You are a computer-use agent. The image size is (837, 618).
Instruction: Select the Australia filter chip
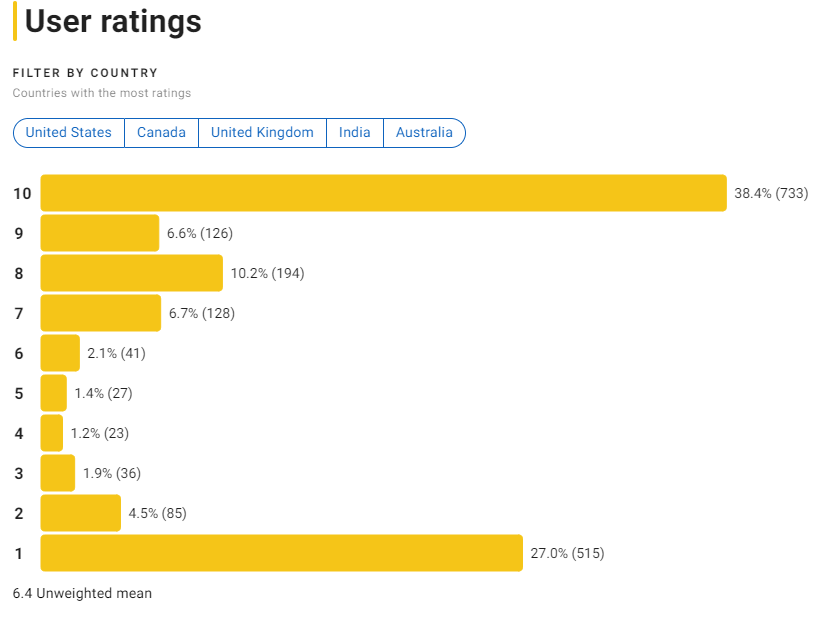424,133
